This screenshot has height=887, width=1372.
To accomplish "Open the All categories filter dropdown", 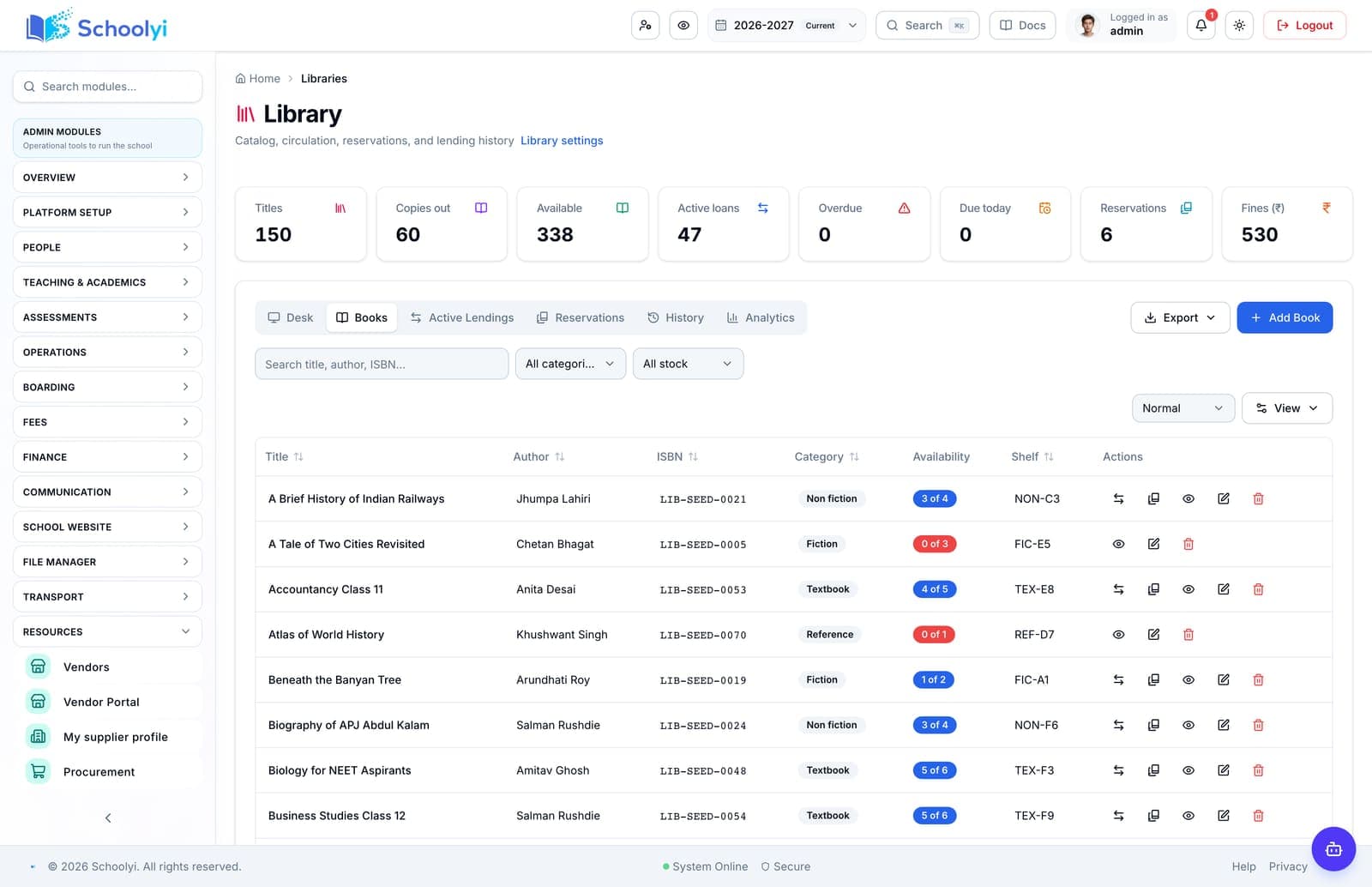I will point(570,364).
